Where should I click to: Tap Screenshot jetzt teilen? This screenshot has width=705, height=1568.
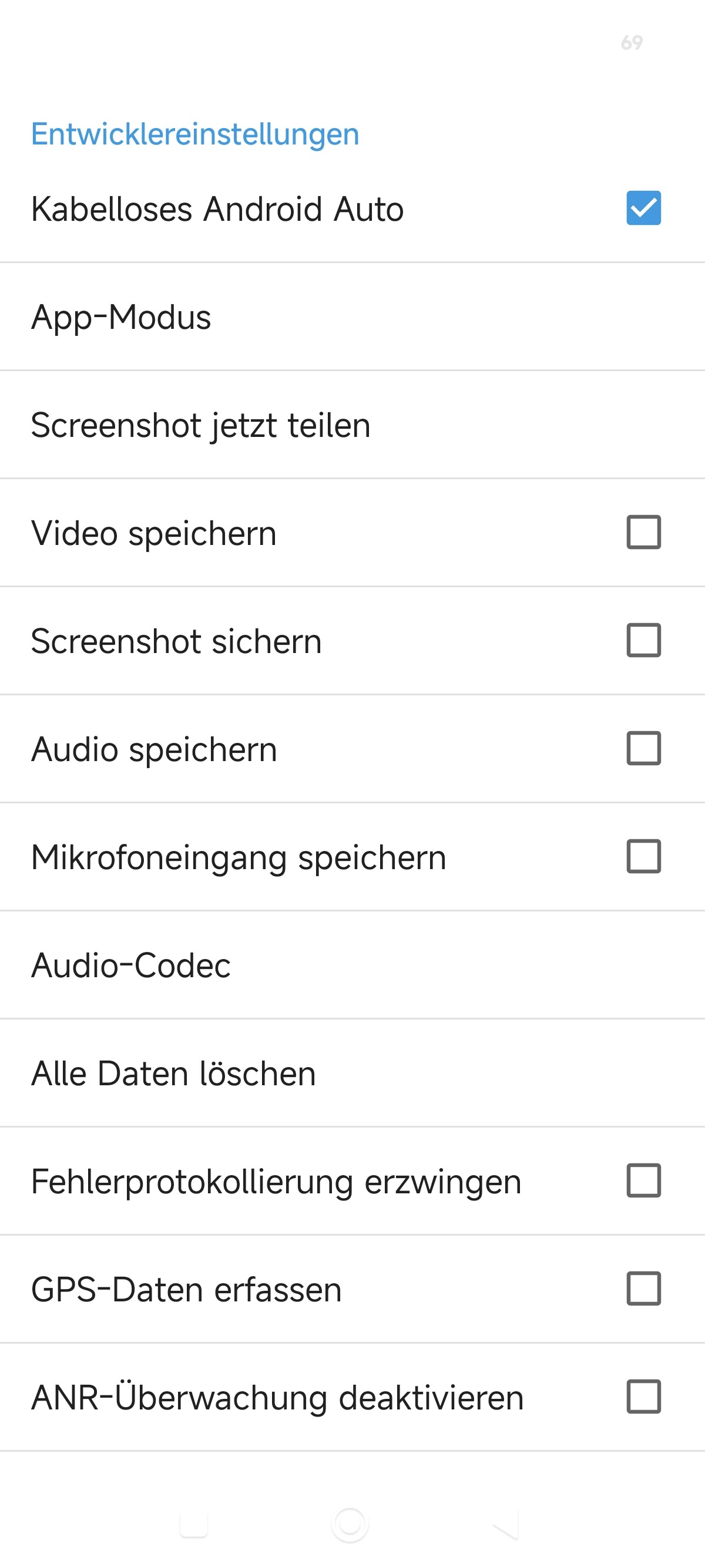coord(352,425)
